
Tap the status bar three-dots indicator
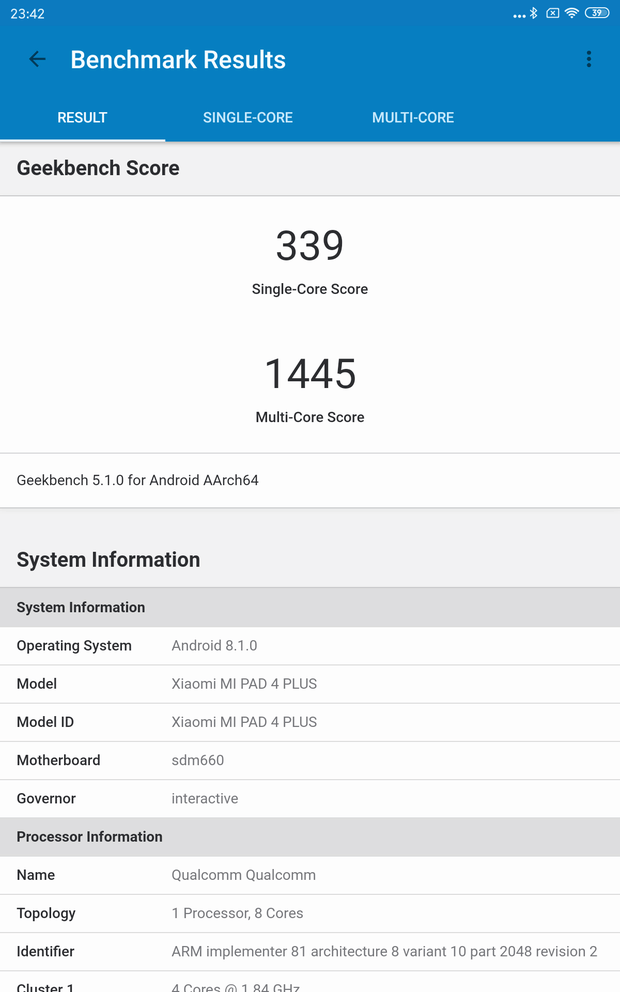tap(519, 15)
